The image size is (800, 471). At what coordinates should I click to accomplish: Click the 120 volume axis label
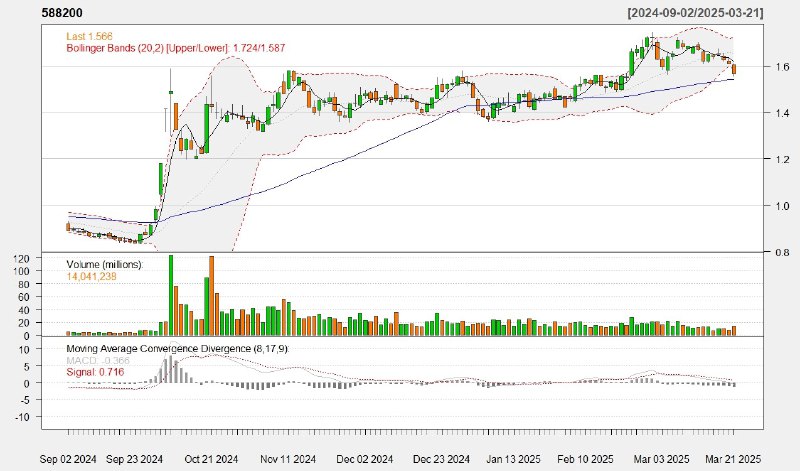pyautogui.click(x=50, y=258)
